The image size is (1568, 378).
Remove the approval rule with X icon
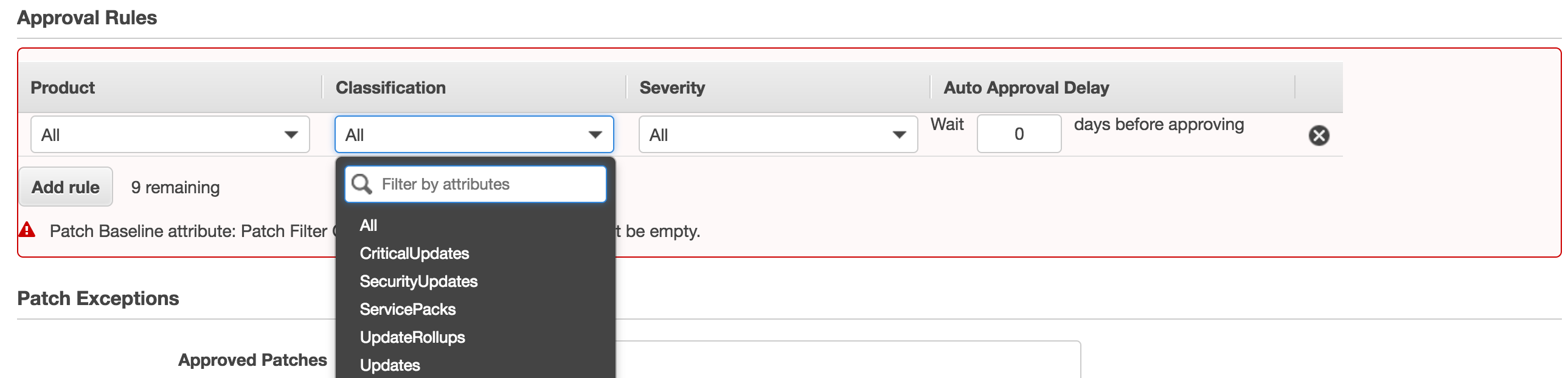[1319, 135]
